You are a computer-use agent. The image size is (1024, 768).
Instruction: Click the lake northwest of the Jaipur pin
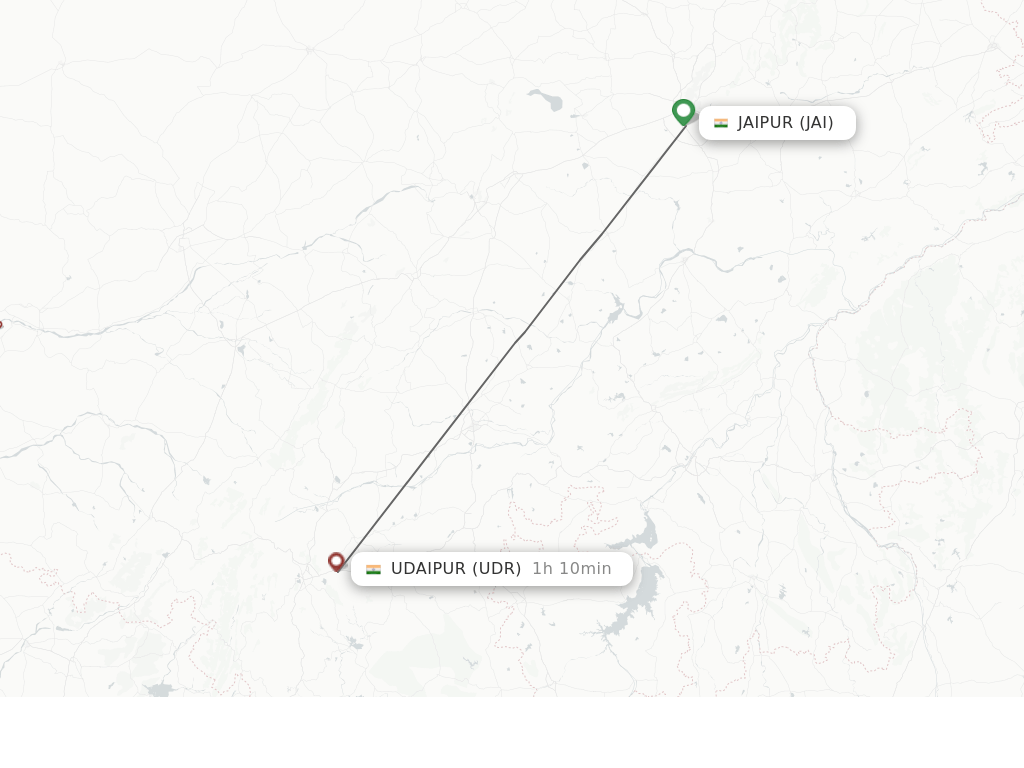(x=547, y=99)
